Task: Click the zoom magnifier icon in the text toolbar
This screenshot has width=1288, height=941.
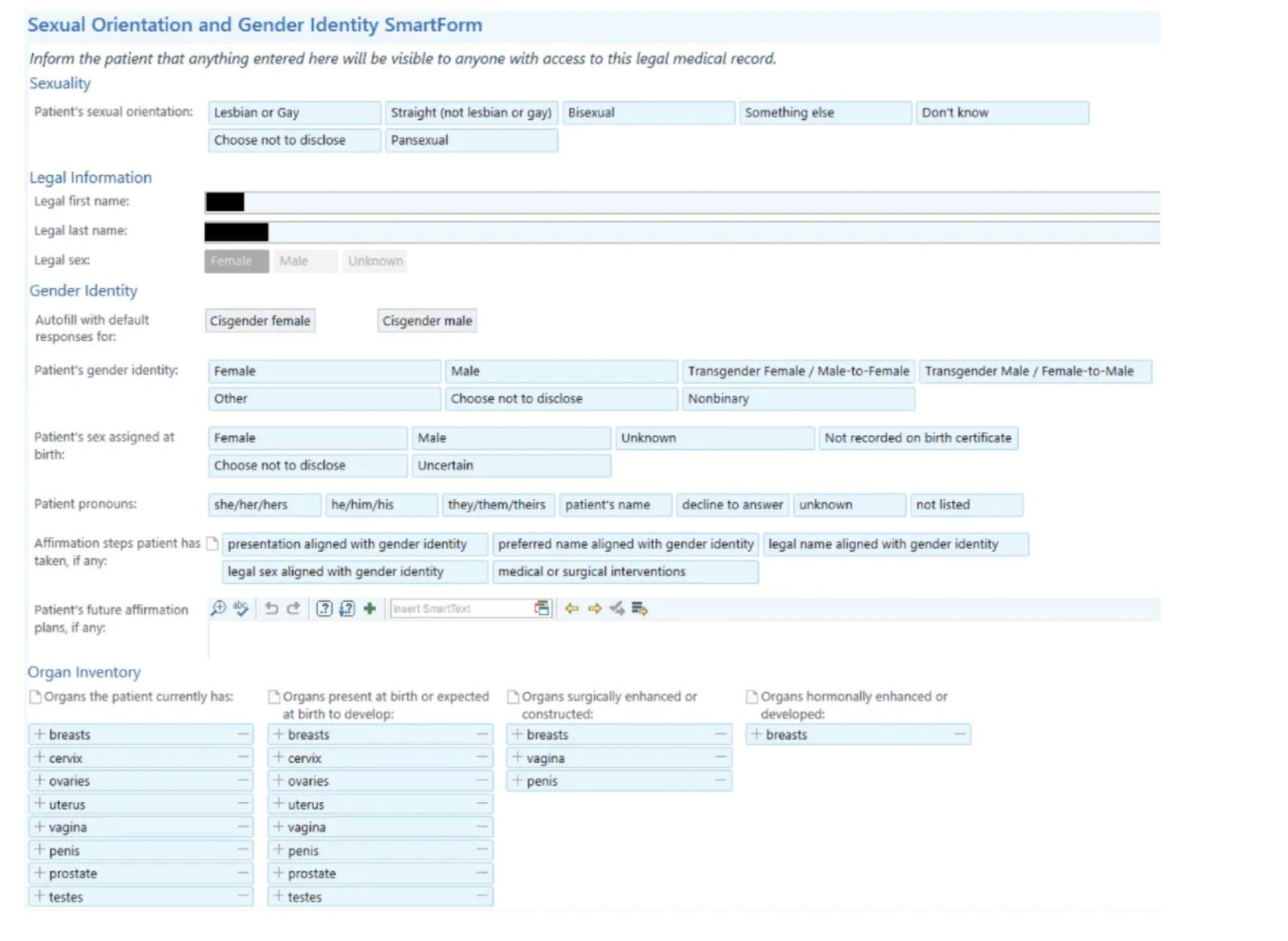Action: [218, 609]
